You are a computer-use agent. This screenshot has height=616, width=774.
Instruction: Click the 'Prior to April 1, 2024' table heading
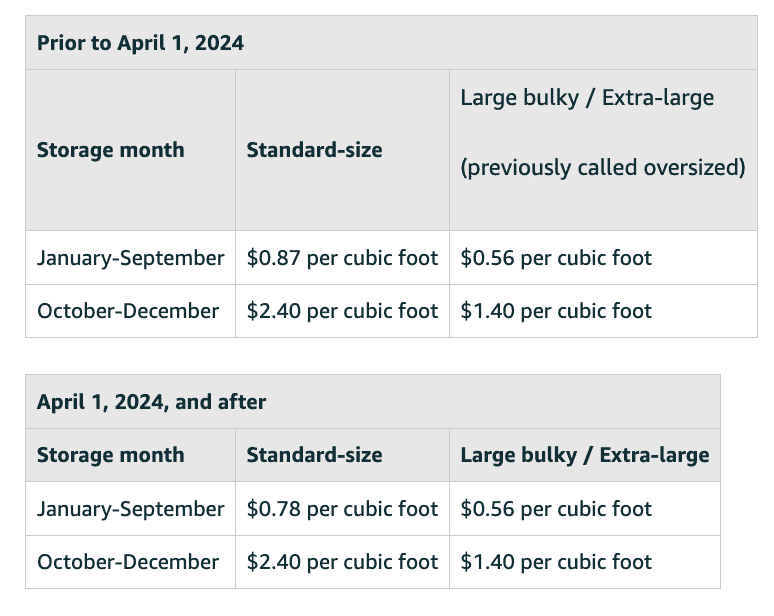click(140, 43)
